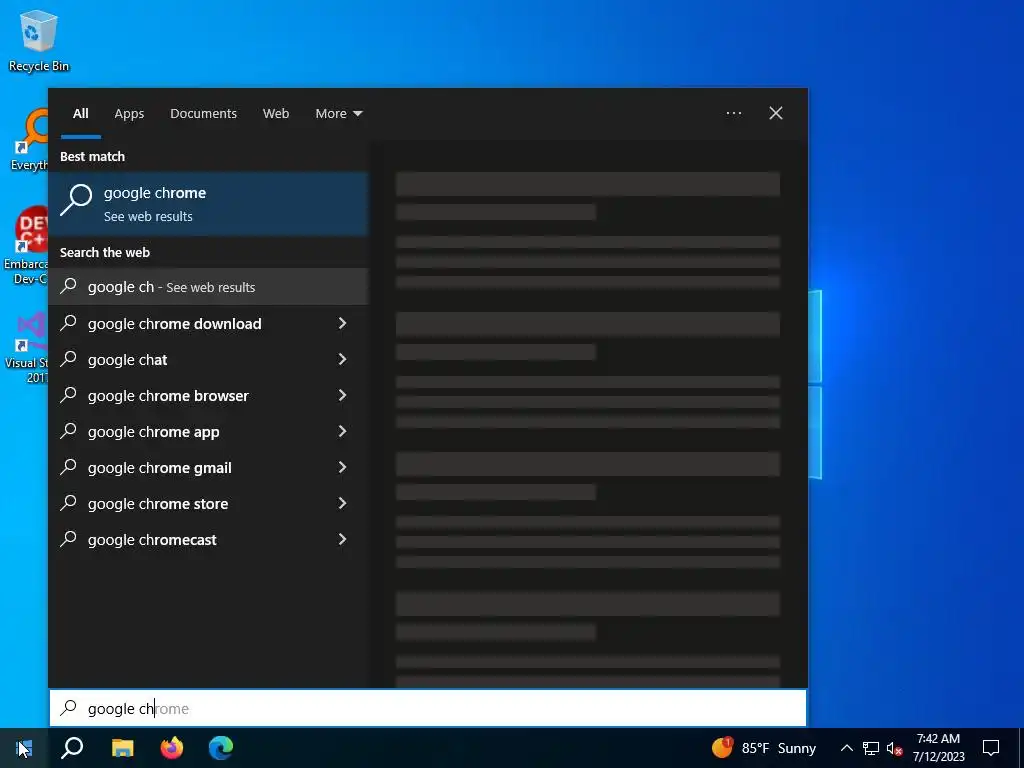
Task: Click the search icon beside 'google chrome gmail'
Action: pos(69,467)
